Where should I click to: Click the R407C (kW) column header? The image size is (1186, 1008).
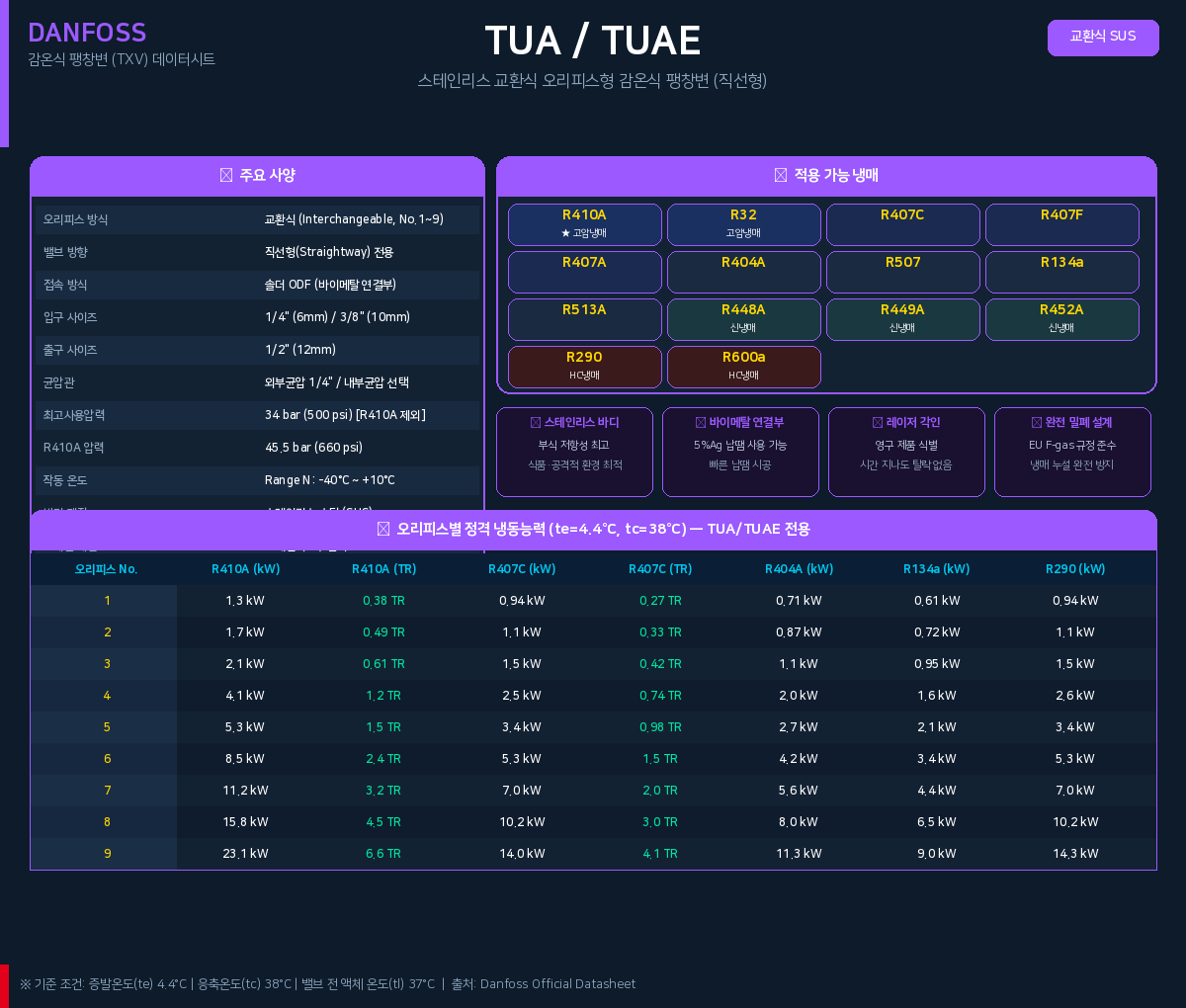click(x=522, y=569)
